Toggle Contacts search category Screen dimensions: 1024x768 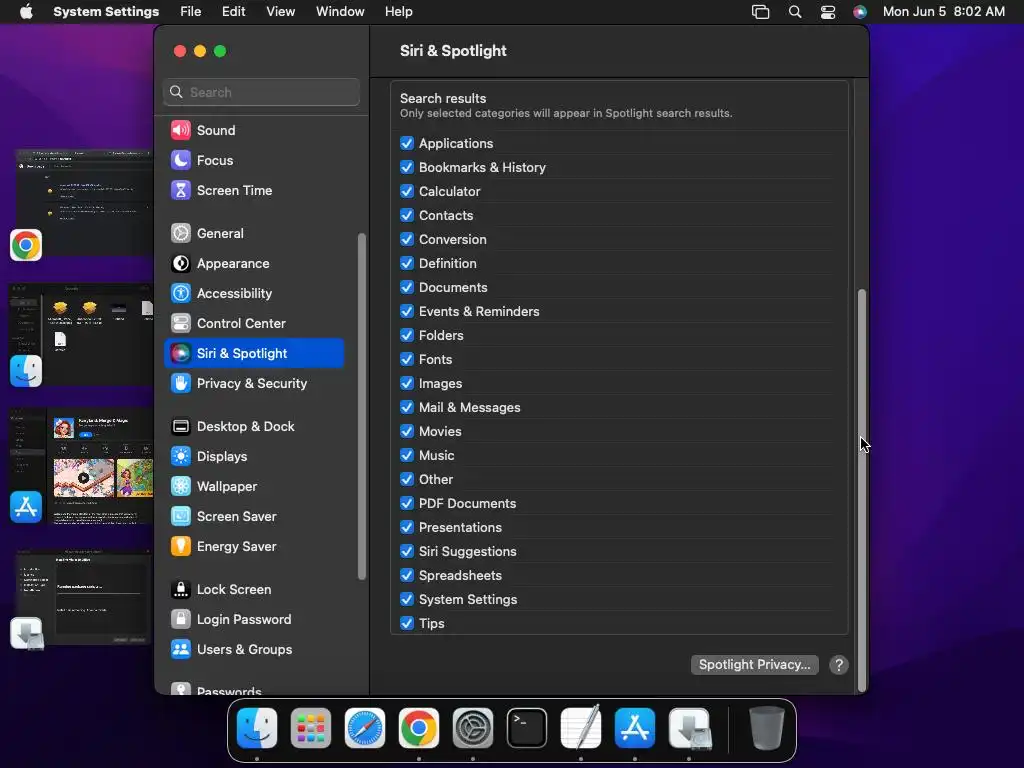[407, 216]
